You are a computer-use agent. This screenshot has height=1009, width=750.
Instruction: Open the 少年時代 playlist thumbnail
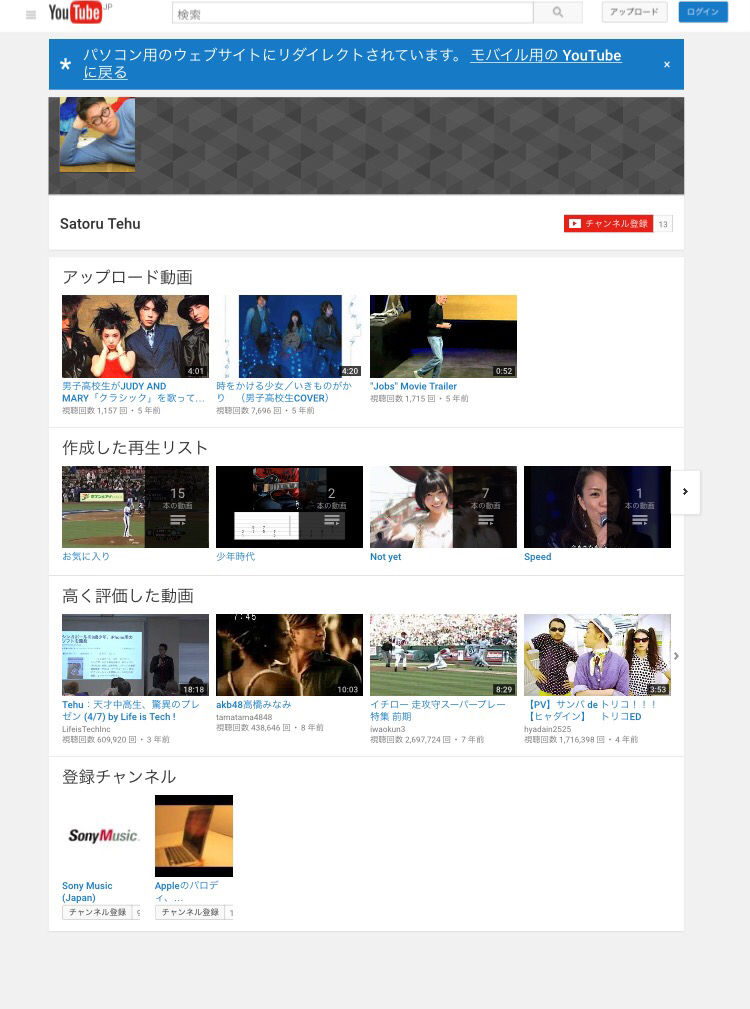[x=289, y=507]
